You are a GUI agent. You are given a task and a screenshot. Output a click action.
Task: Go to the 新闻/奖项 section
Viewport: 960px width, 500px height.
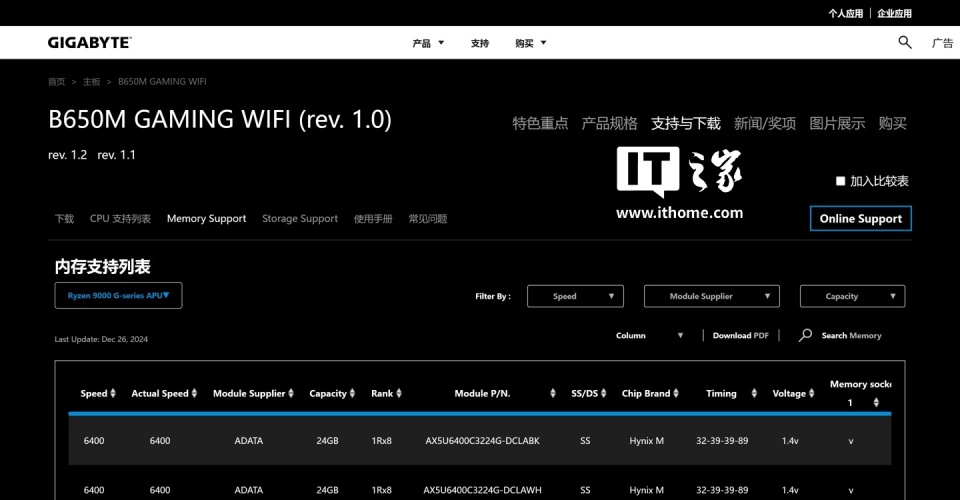(765, 124)
